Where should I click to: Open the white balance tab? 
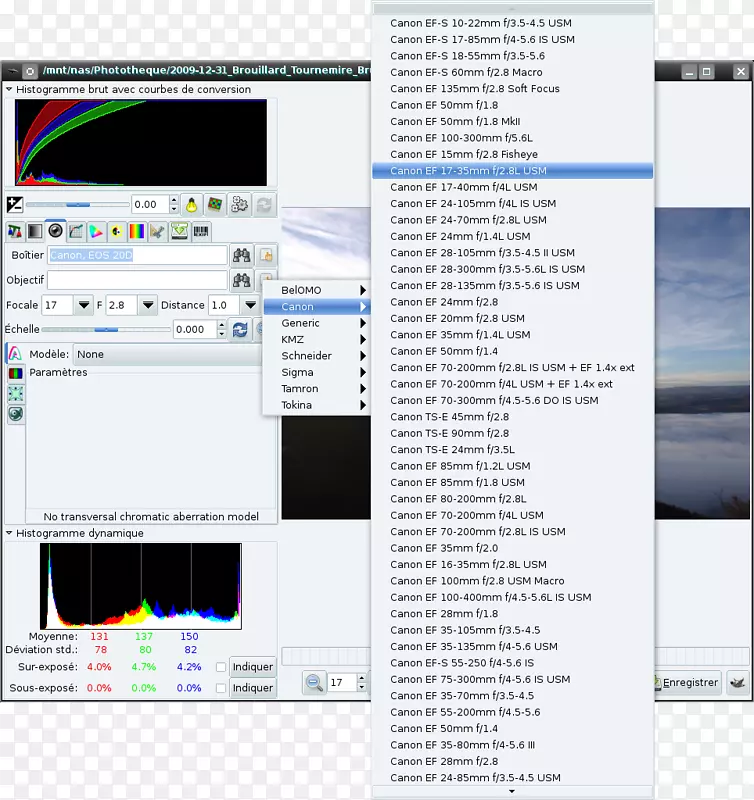pyautogui.click(x=14, y=232)
